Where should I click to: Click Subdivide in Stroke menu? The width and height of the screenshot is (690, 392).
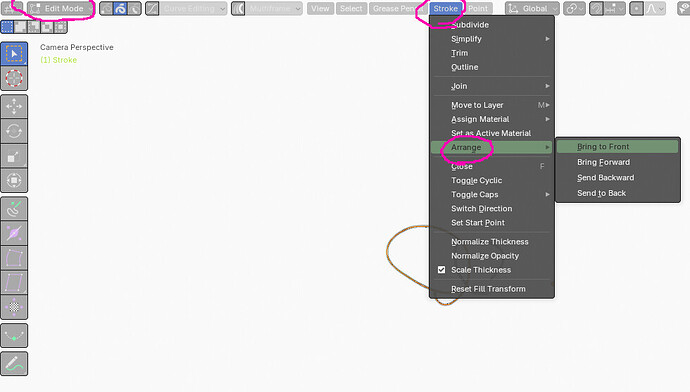pyautogui.click(x=492, y=25)
